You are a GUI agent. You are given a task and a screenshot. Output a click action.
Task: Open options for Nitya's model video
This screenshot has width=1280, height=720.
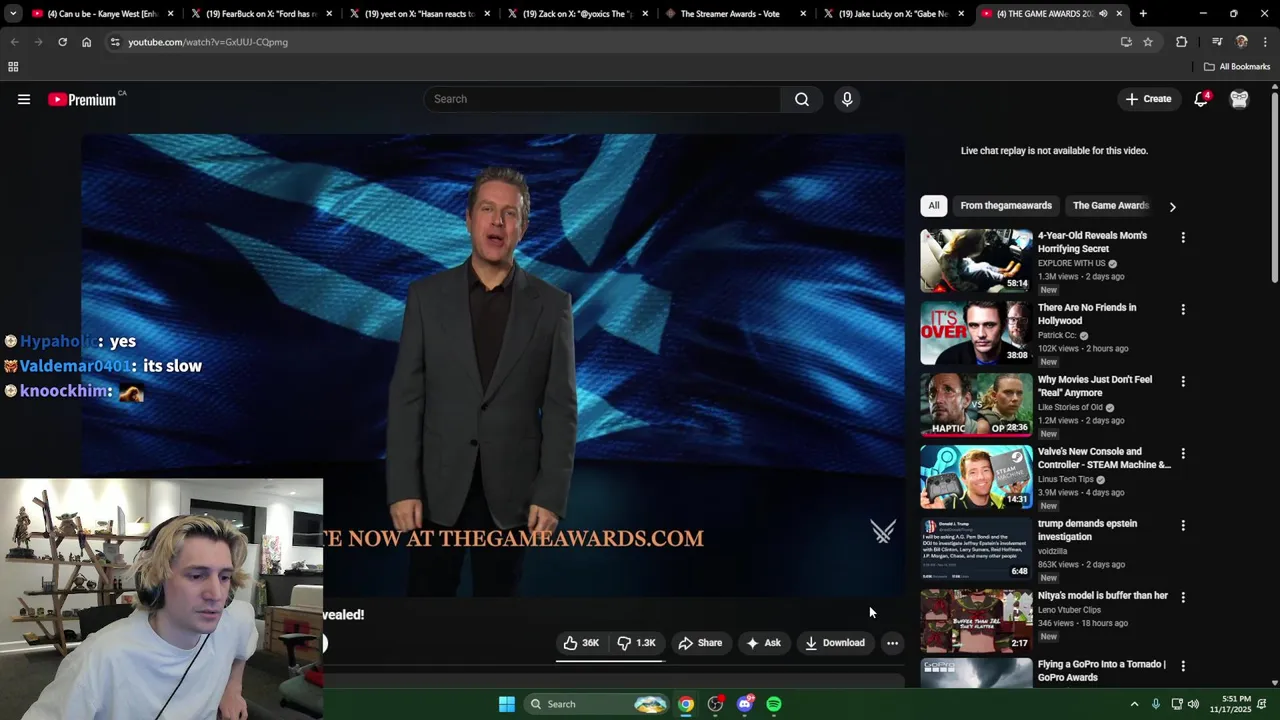click(x=1183, y=598)
